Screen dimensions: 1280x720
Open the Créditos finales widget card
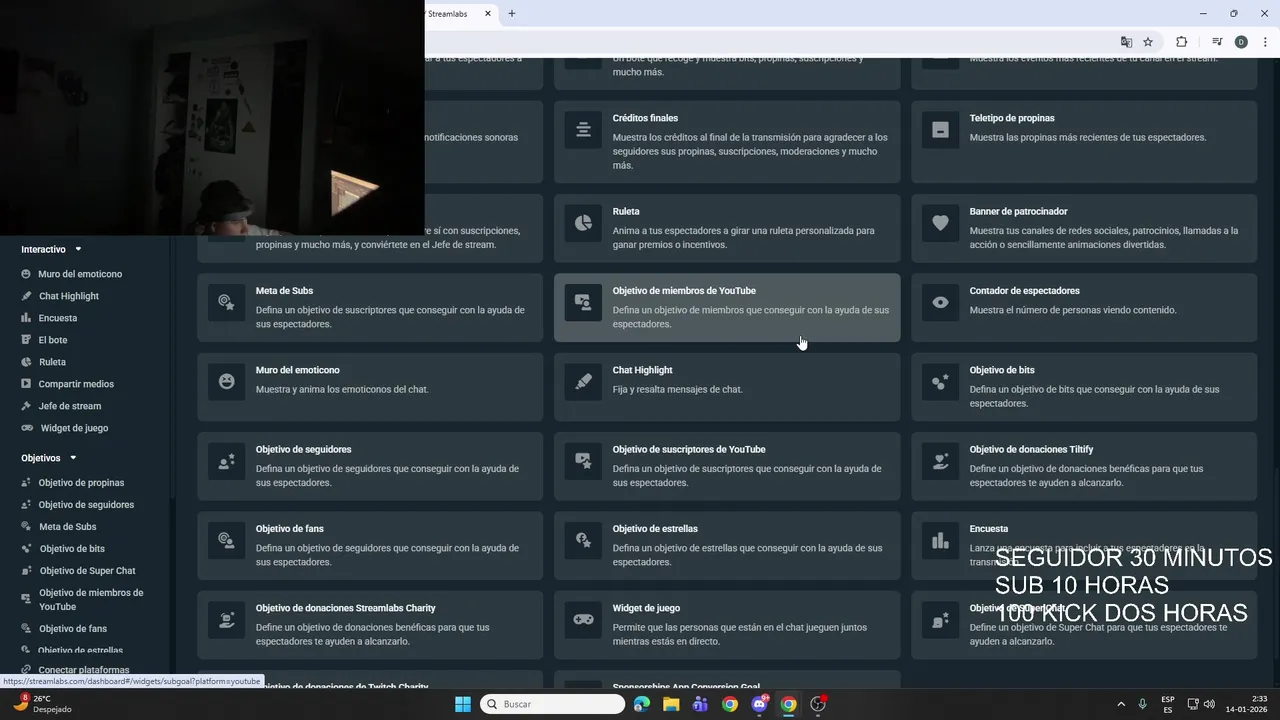pos(727,141)
